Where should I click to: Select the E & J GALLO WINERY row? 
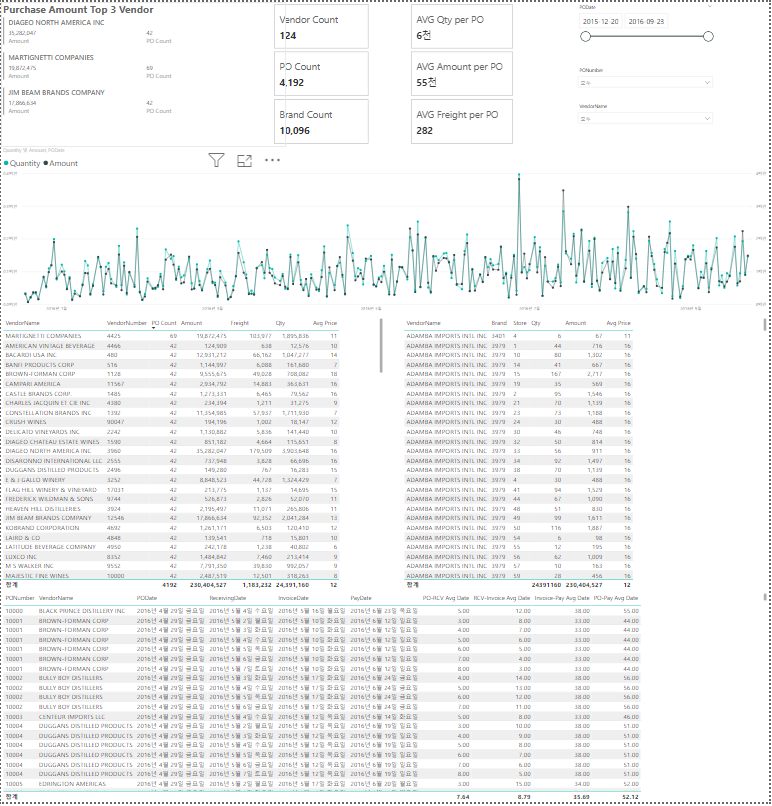tap(172, 480)
